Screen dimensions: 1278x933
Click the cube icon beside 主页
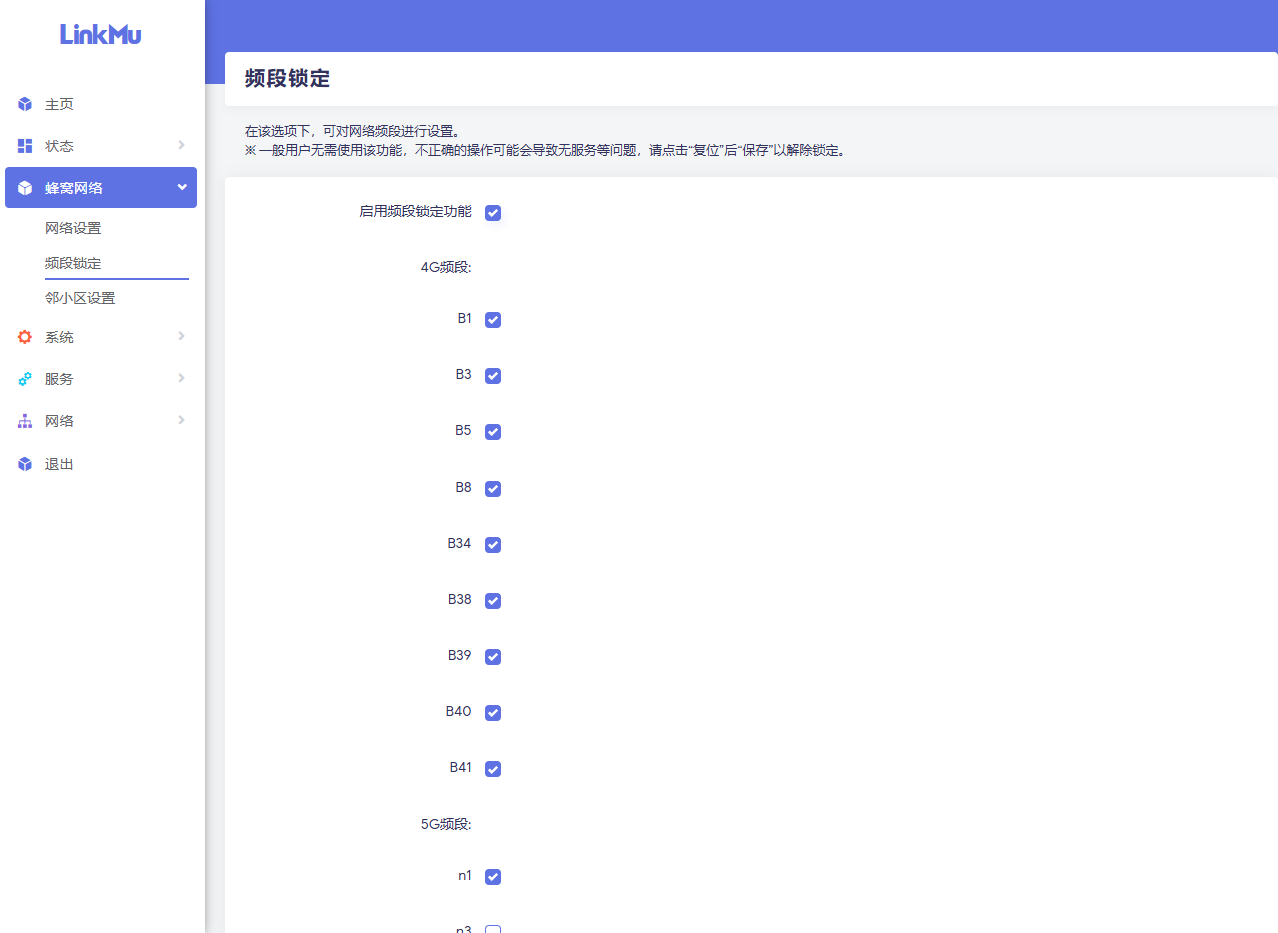(x=25, y=105)
